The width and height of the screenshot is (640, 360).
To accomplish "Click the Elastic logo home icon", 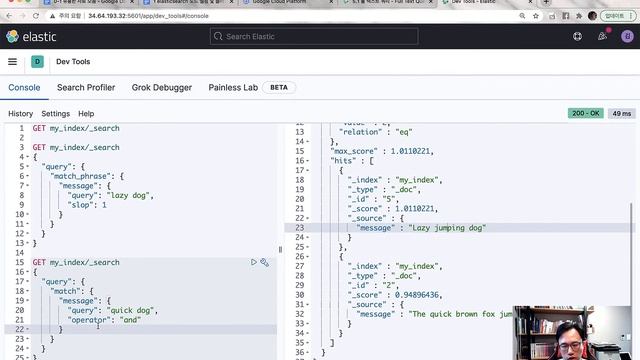I will pos(12,36).
